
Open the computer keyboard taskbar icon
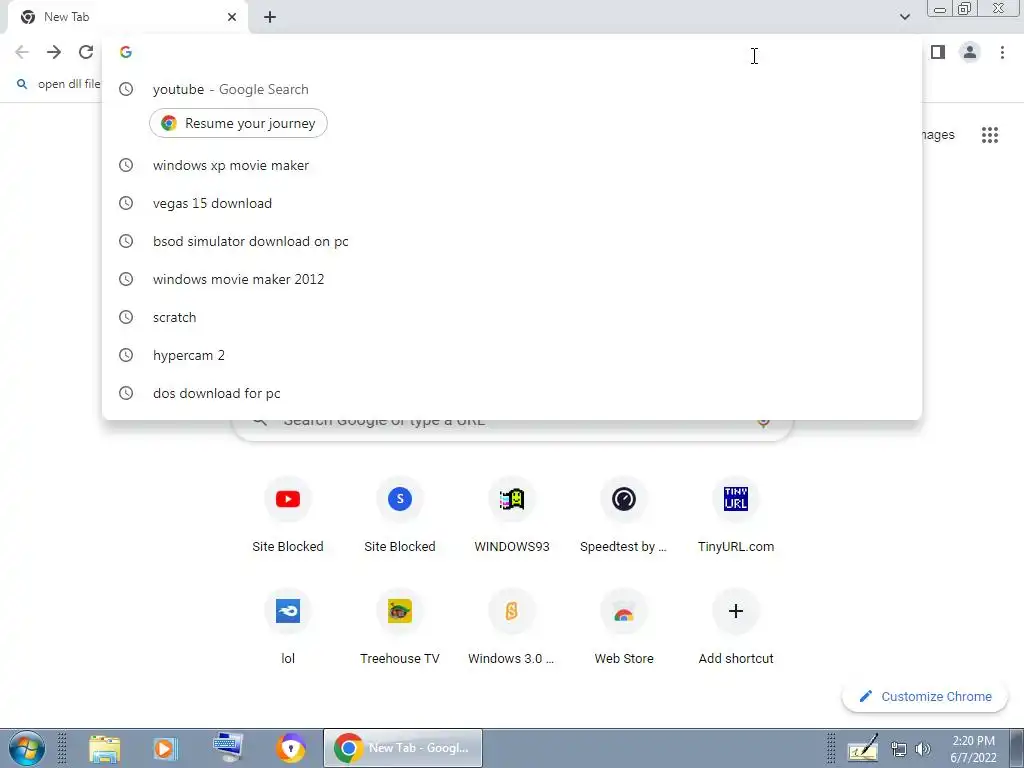[x=228, y=747]
